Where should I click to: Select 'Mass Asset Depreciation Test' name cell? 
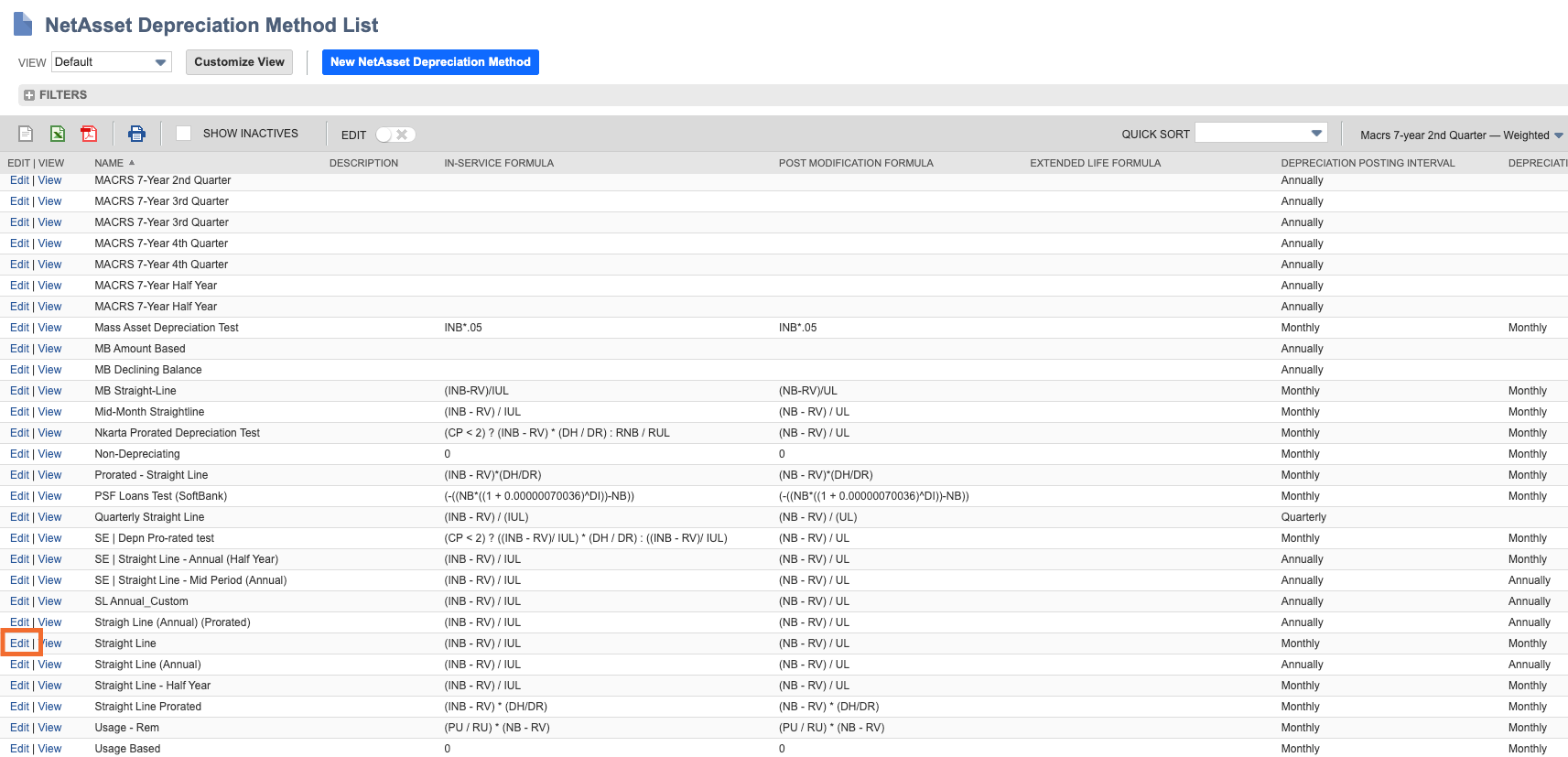pos(167,328)
